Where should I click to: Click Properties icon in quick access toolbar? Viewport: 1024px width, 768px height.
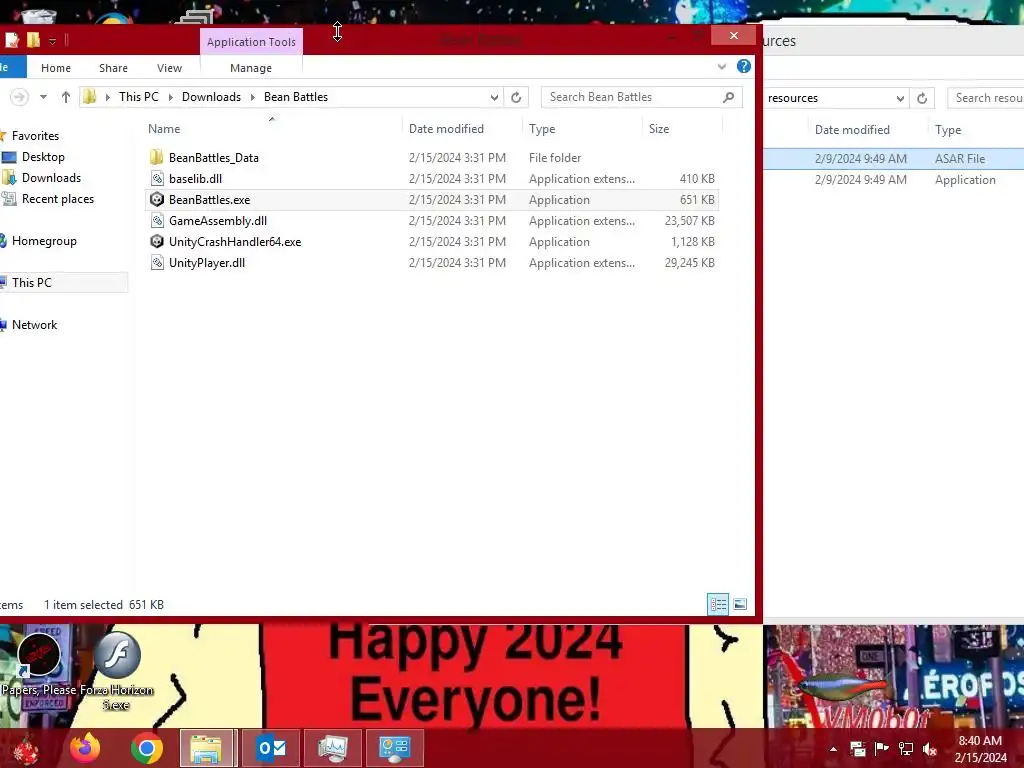12,40
